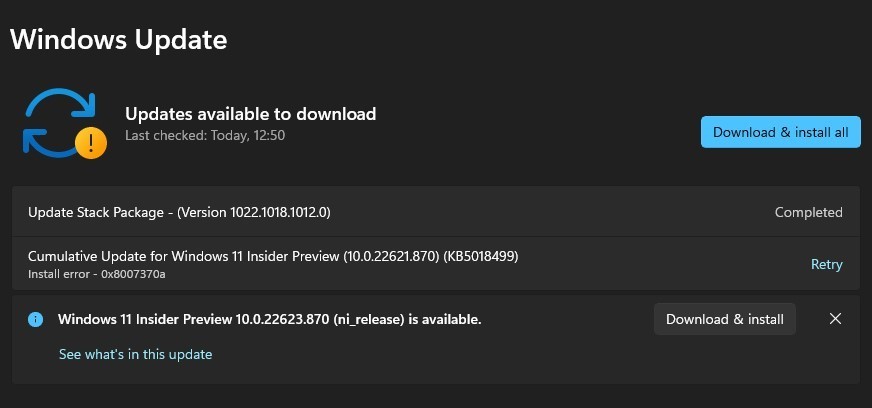Click the yellow warning badge on update icon
Screen dimensions: 872x408
click(91, 143)
